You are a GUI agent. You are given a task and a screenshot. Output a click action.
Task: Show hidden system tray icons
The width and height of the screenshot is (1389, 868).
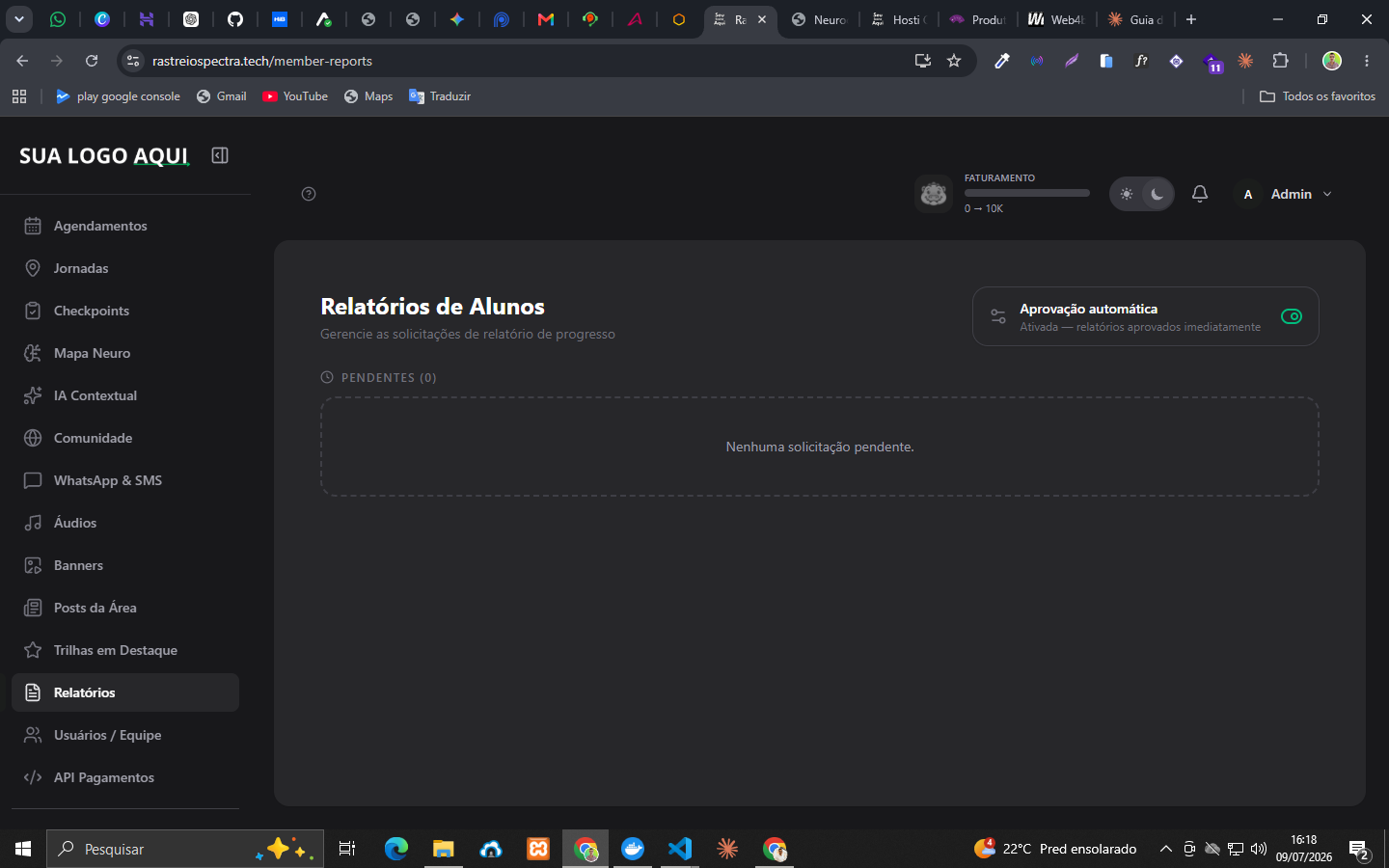pyautogui.click(x=1165, y=849)
